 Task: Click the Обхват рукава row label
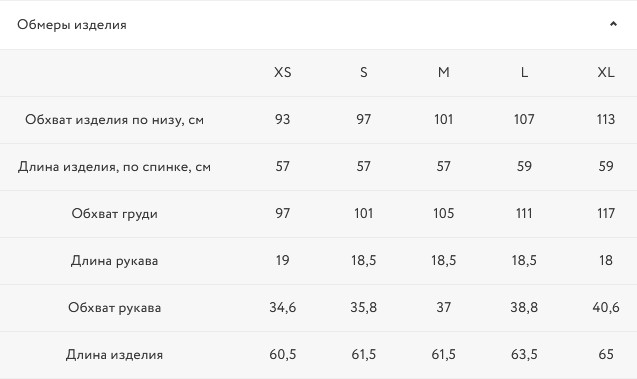[x=114, y=308]
